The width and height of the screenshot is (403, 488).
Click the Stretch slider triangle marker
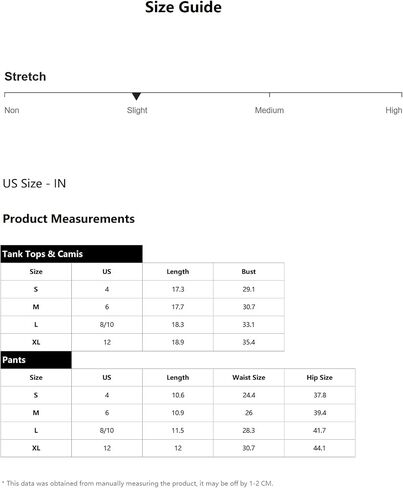click(136, 96)
